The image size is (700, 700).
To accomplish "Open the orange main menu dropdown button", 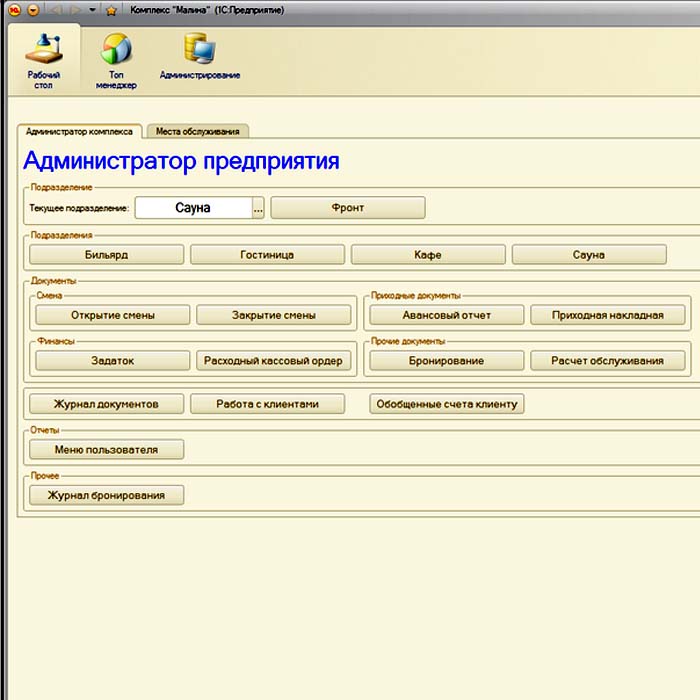I will (x=32, y=10).
